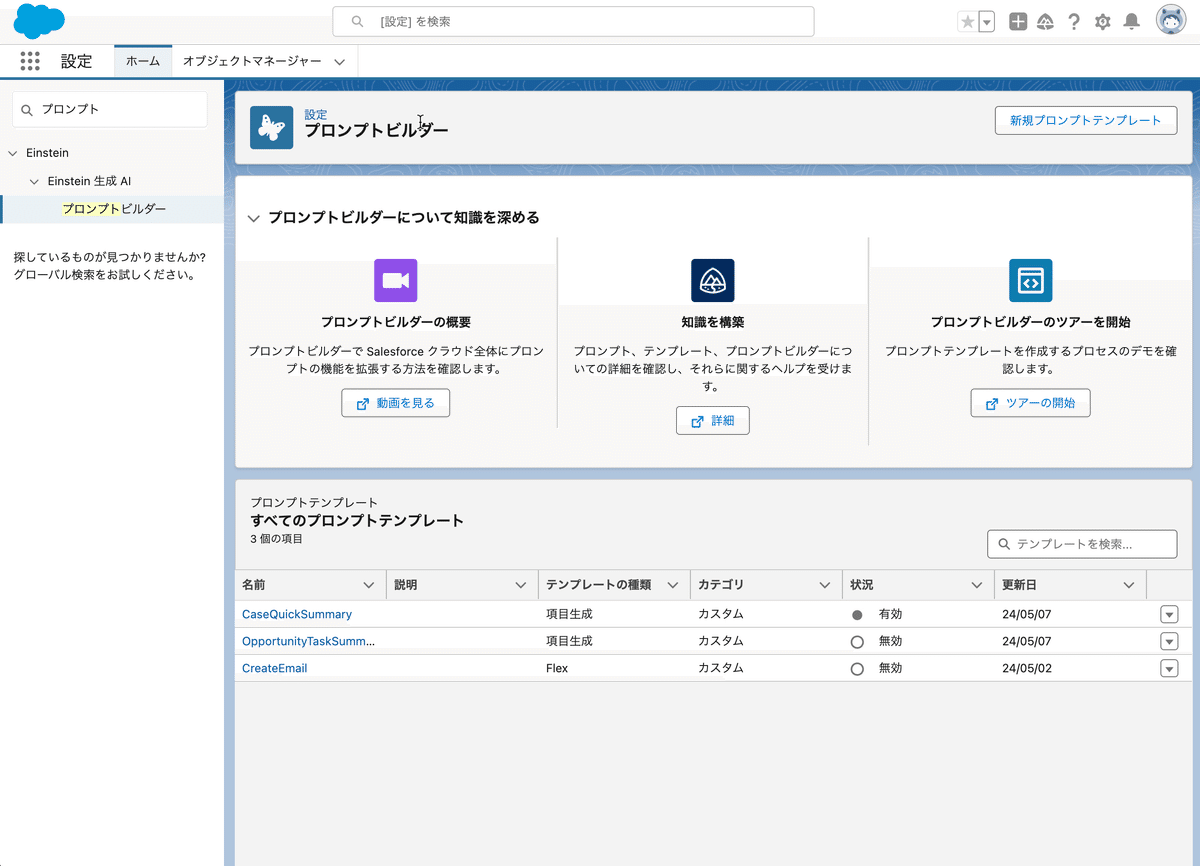Image resolution: width=1200 pixels, height=866 pixels.
Task: Open the 更新日 column menu chevron
Action: coord(1128,585)
